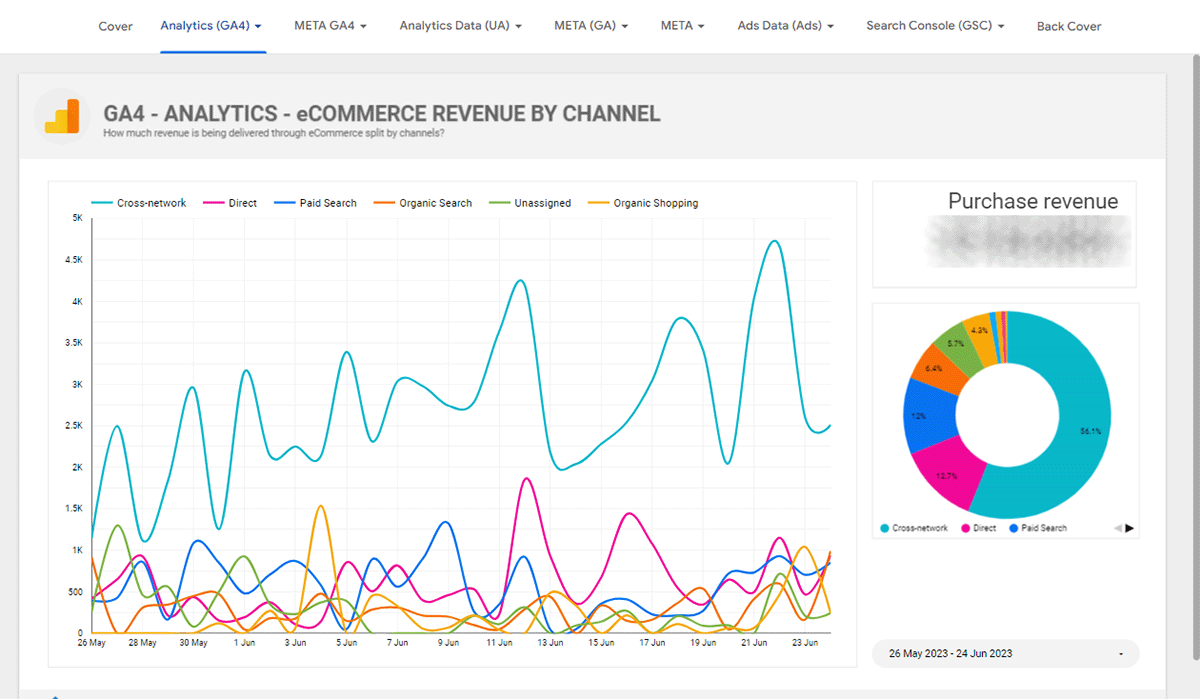
Task: Click the blurred Purchase revenue value
Action: (x=1028, y=241)
